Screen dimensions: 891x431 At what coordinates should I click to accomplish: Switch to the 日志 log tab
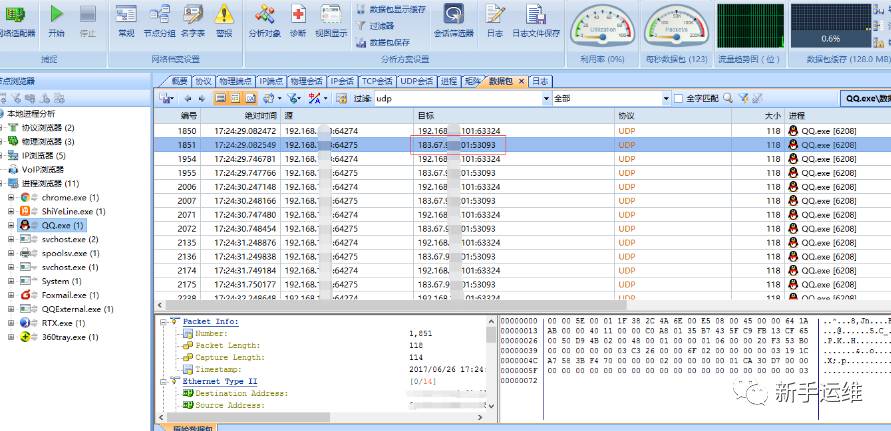coord(540,81)
